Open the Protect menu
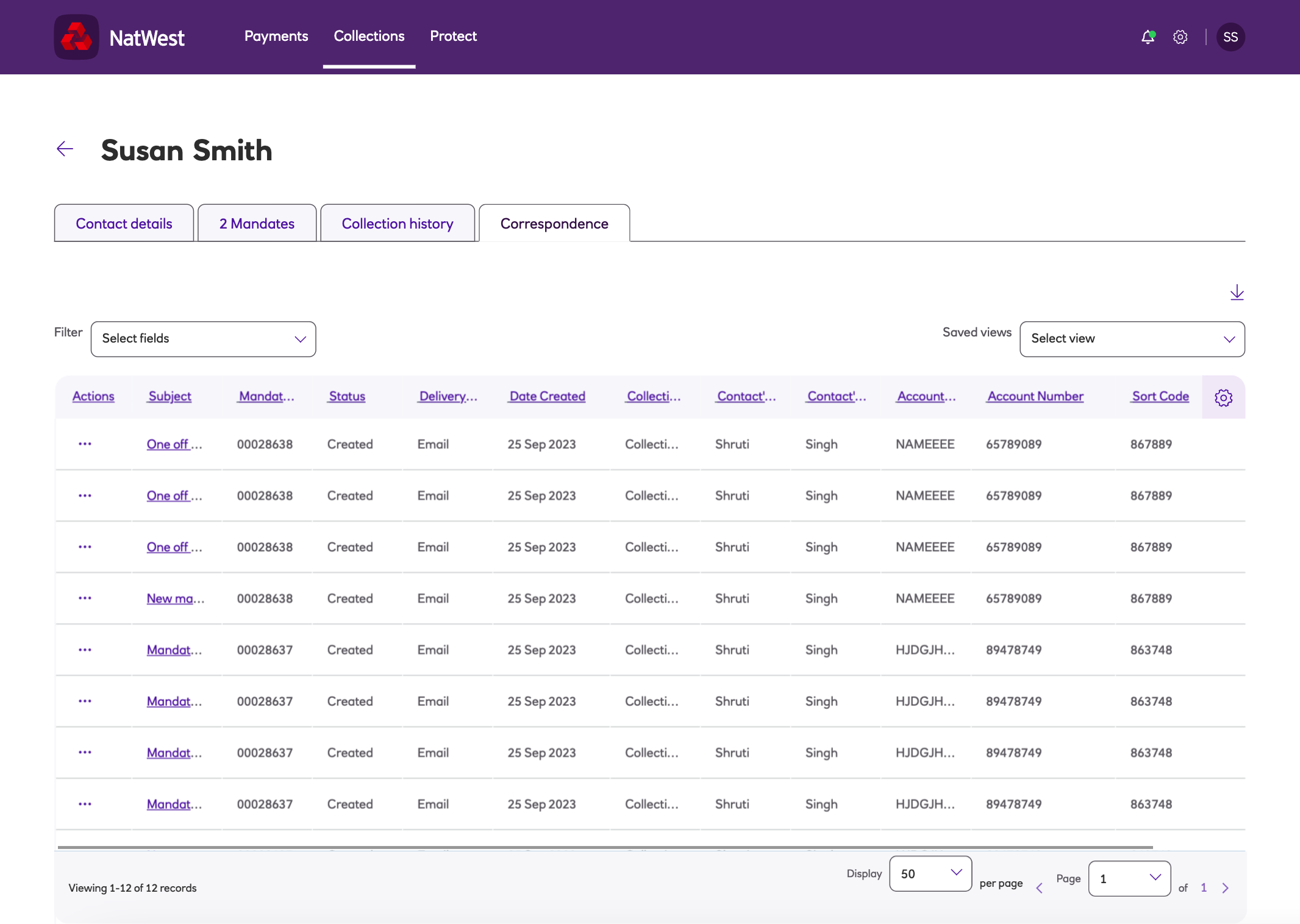 [x=453, y=36]
